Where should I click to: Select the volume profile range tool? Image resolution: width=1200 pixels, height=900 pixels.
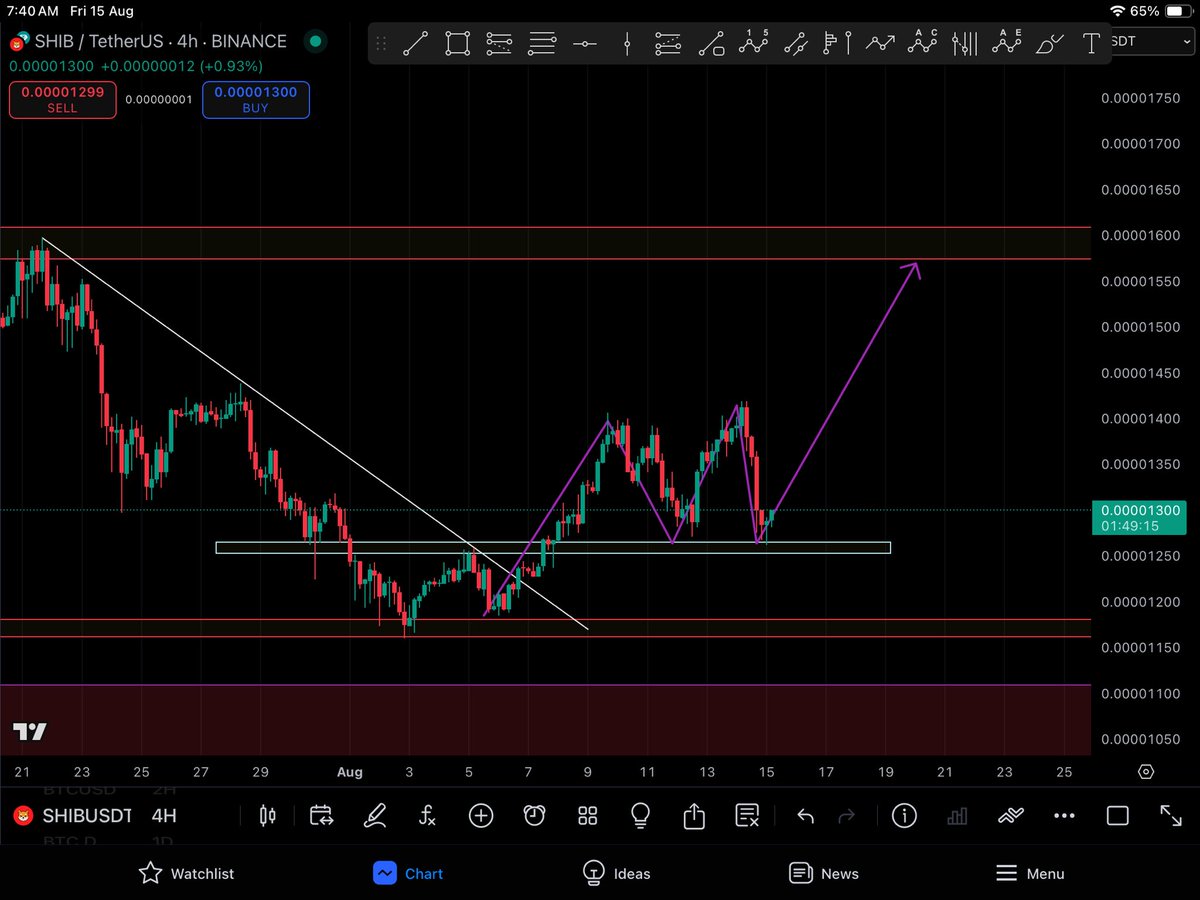click(x=837, y=43)
